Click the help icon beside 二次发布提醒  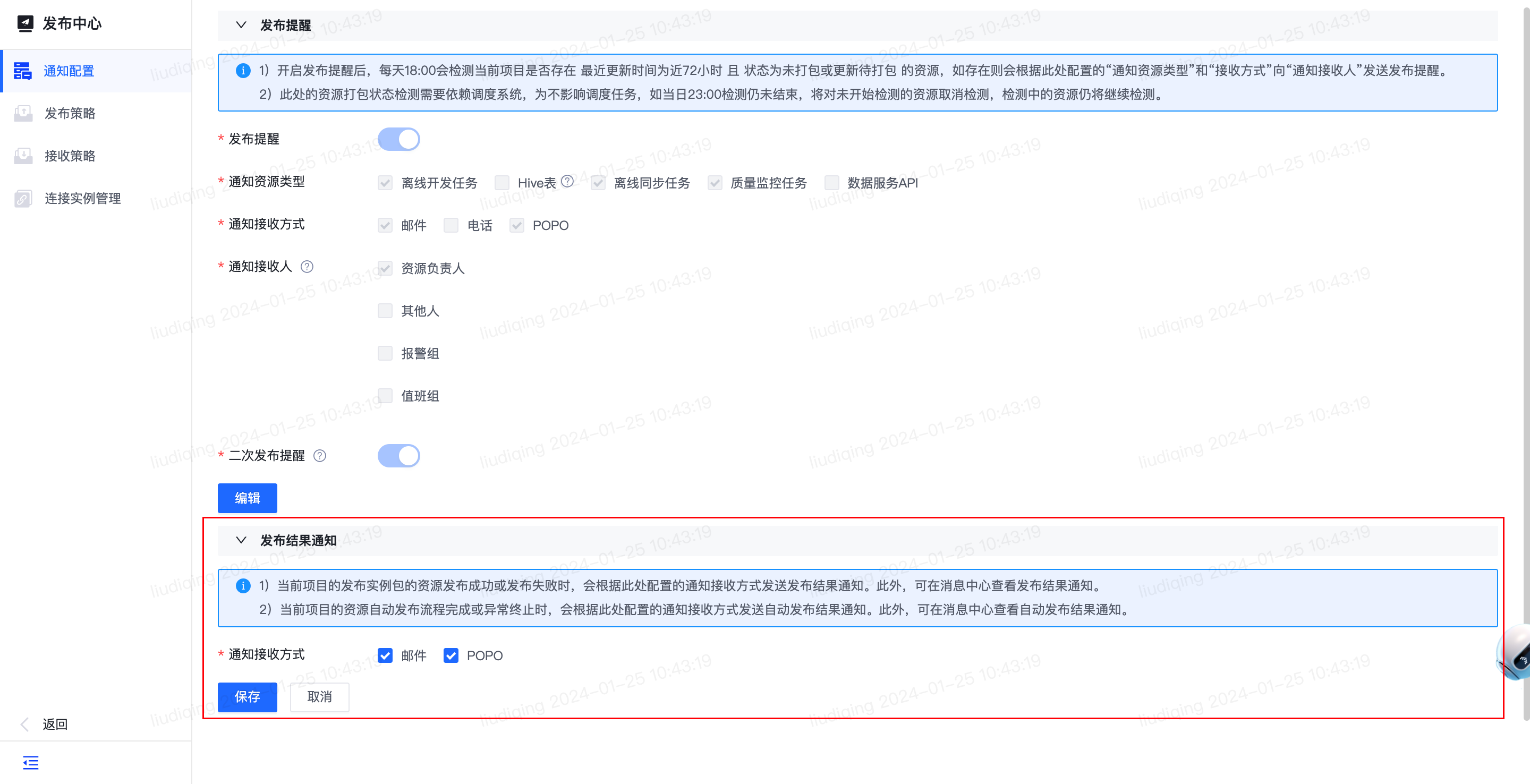tap(319, 456)
